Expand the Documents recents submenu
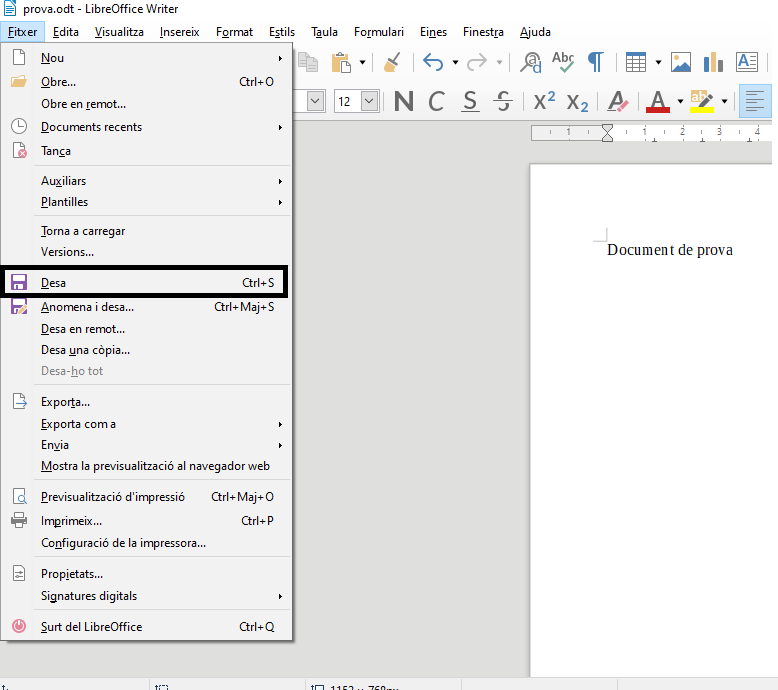This screenshot has height=690, width=778. click(x=147, y=127)
